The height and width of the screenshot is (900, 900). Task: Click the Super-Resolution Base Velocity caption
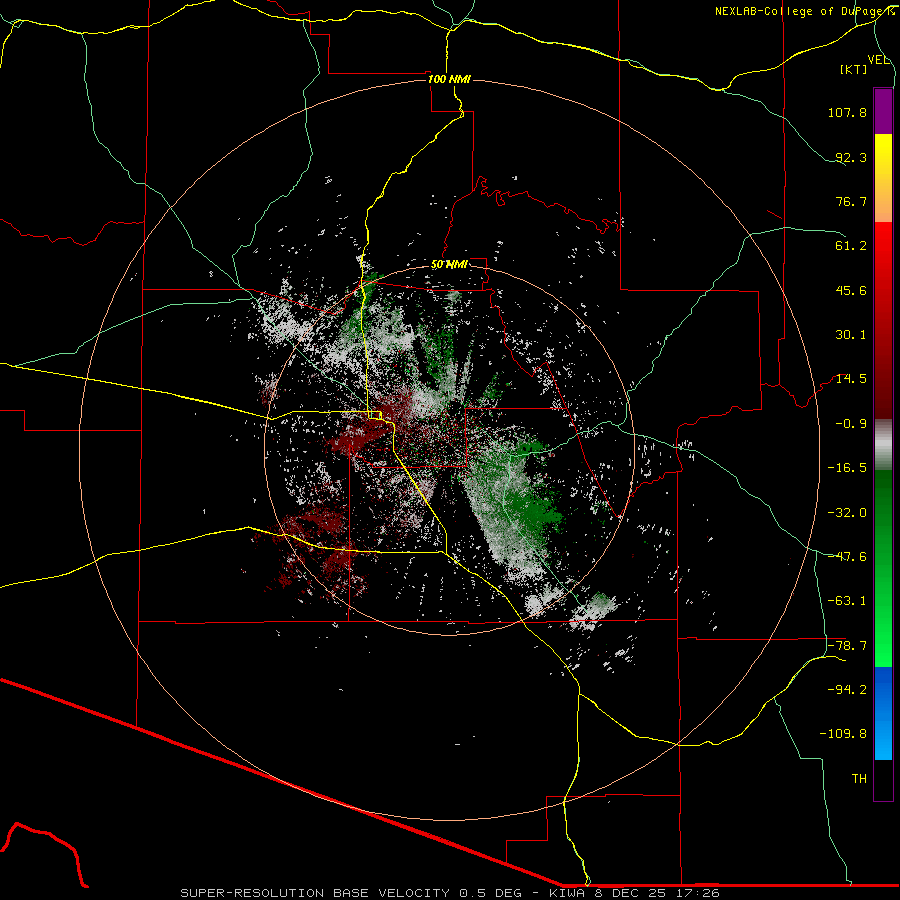click(x=449, y=893)
